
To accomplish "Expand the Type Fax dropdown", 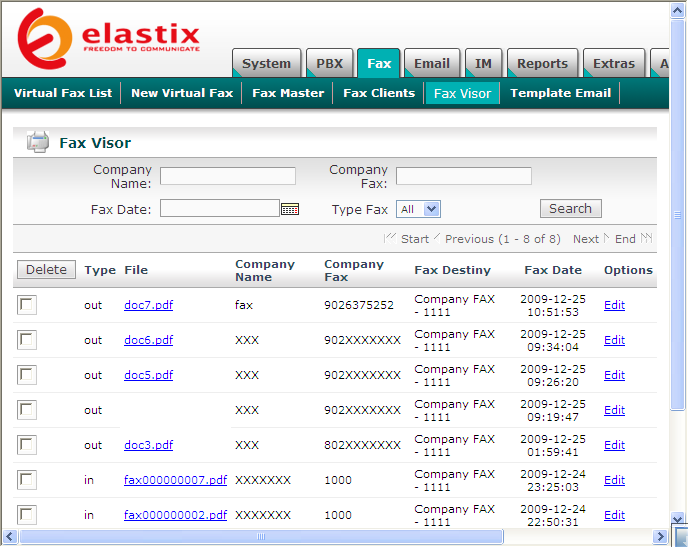I will 419,209.
